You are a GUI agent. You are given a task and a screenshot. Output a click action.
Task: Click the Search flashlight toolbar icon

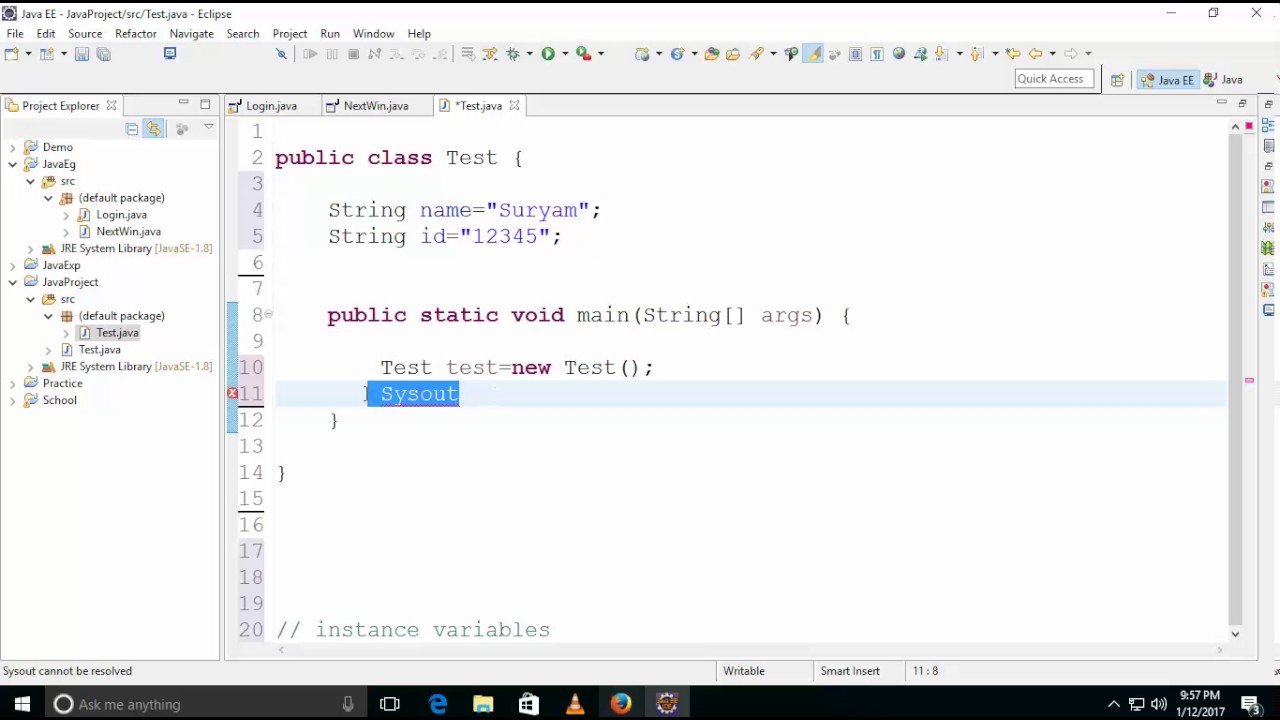pos(757,54)
